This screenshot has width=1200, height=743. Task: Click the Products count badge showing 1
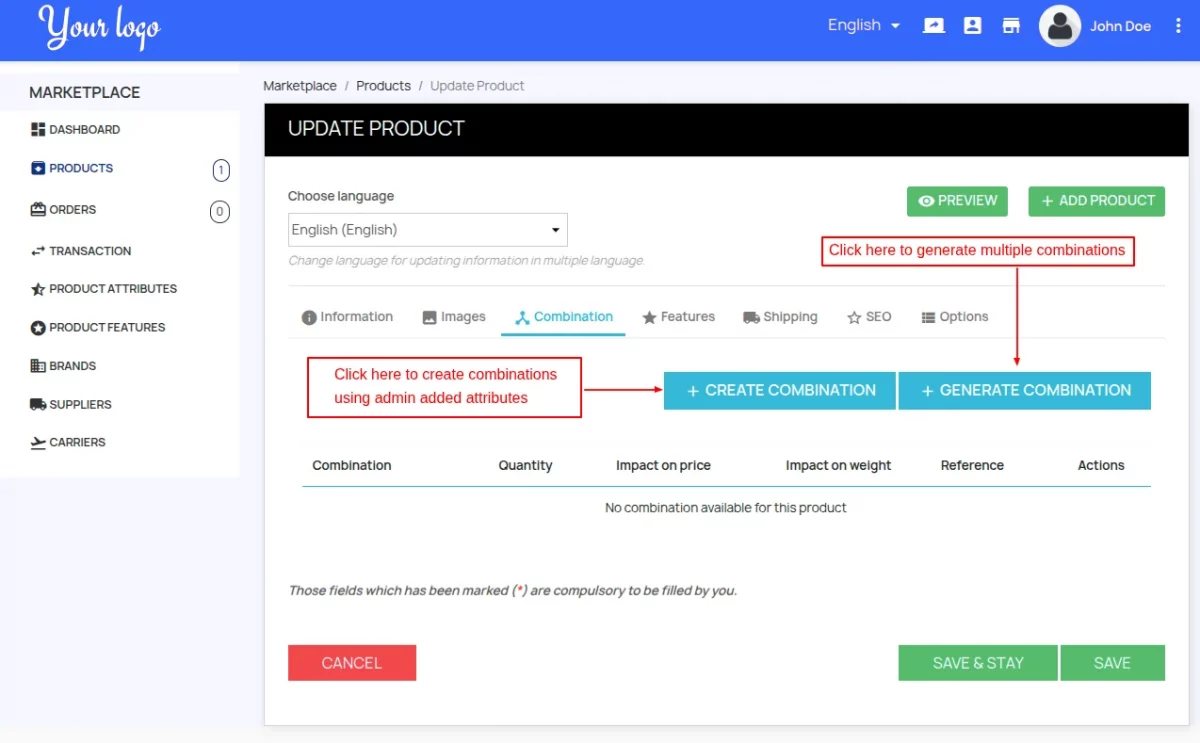click(221, 171)
